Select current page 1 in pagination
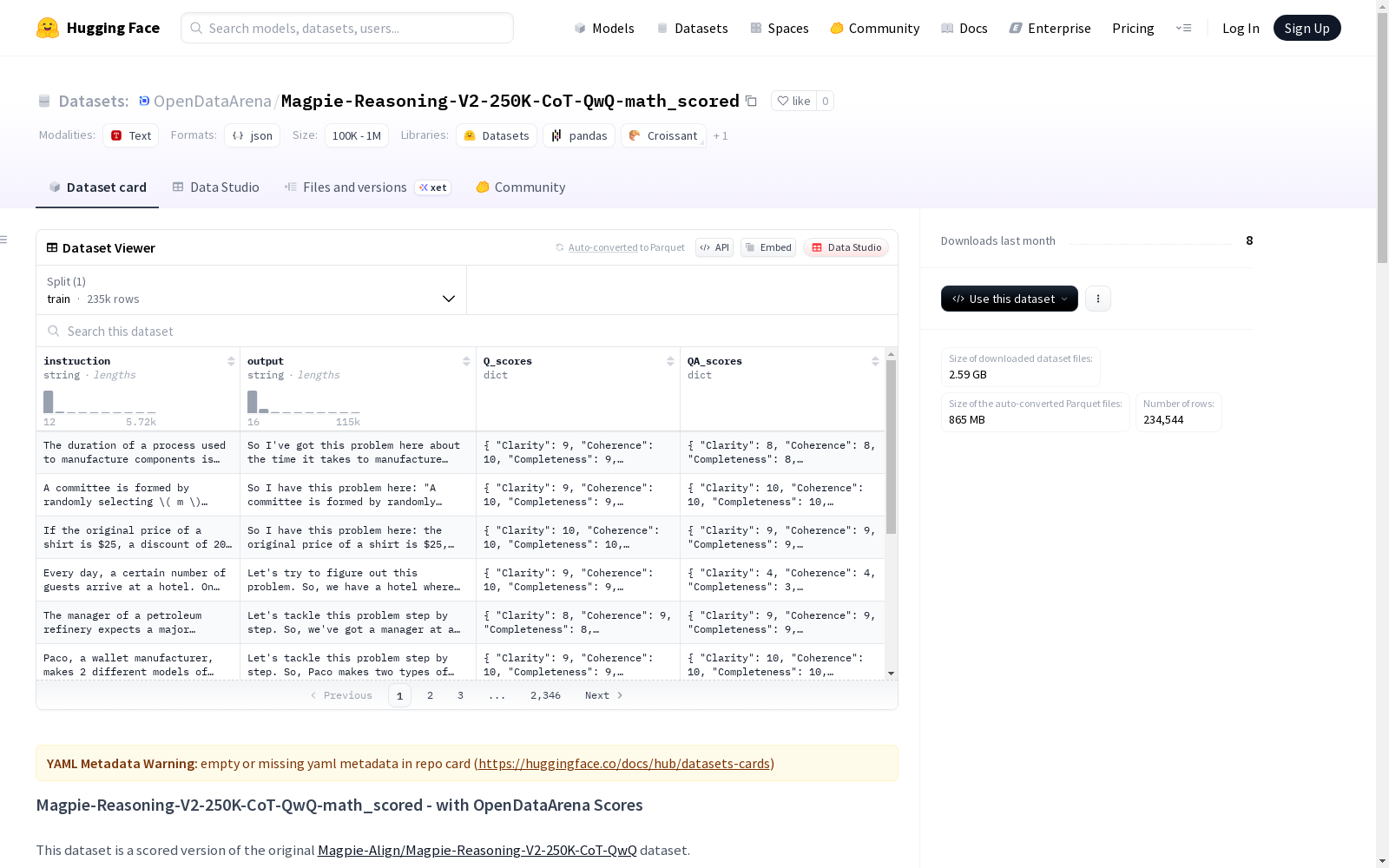 tap(399, 695)
